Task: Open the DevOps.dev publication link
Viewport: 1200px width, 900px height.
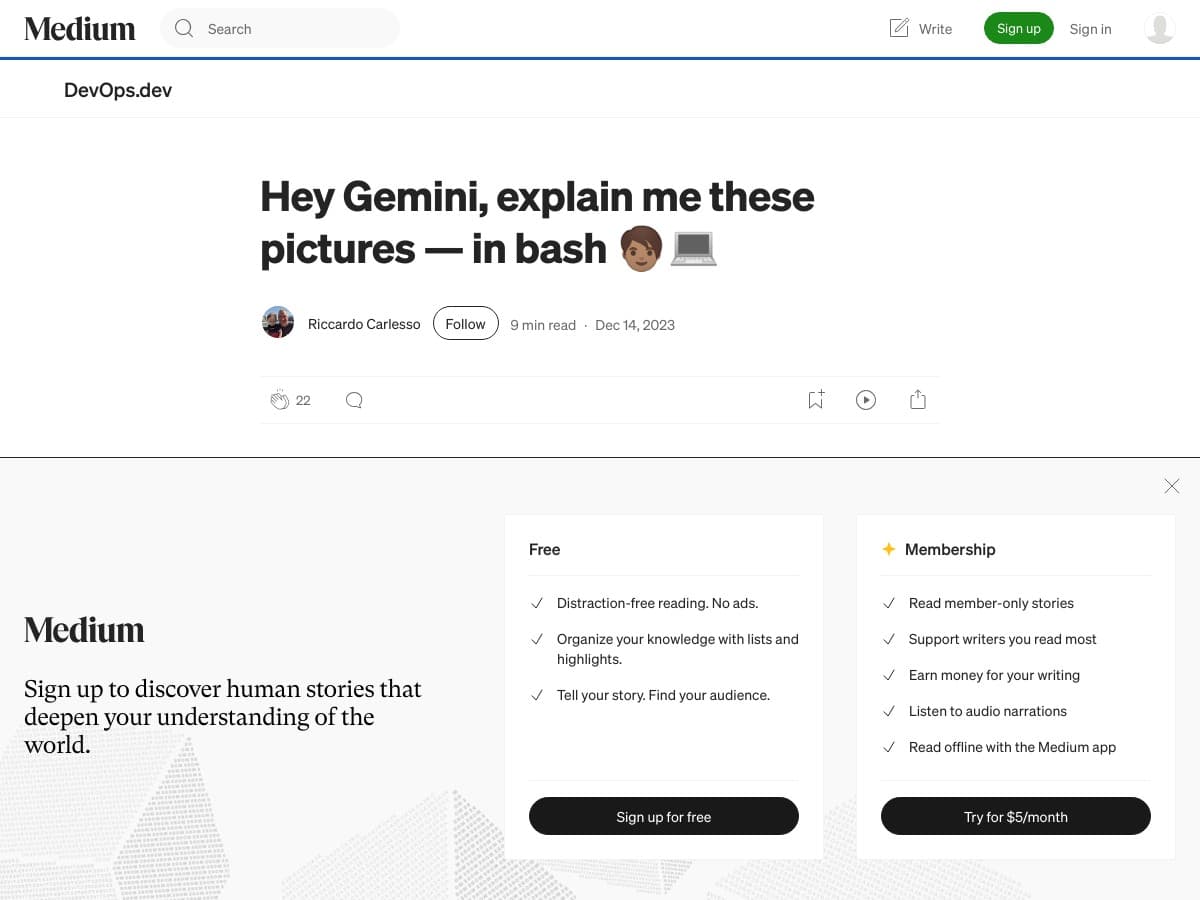Action: tap(118, 90)
